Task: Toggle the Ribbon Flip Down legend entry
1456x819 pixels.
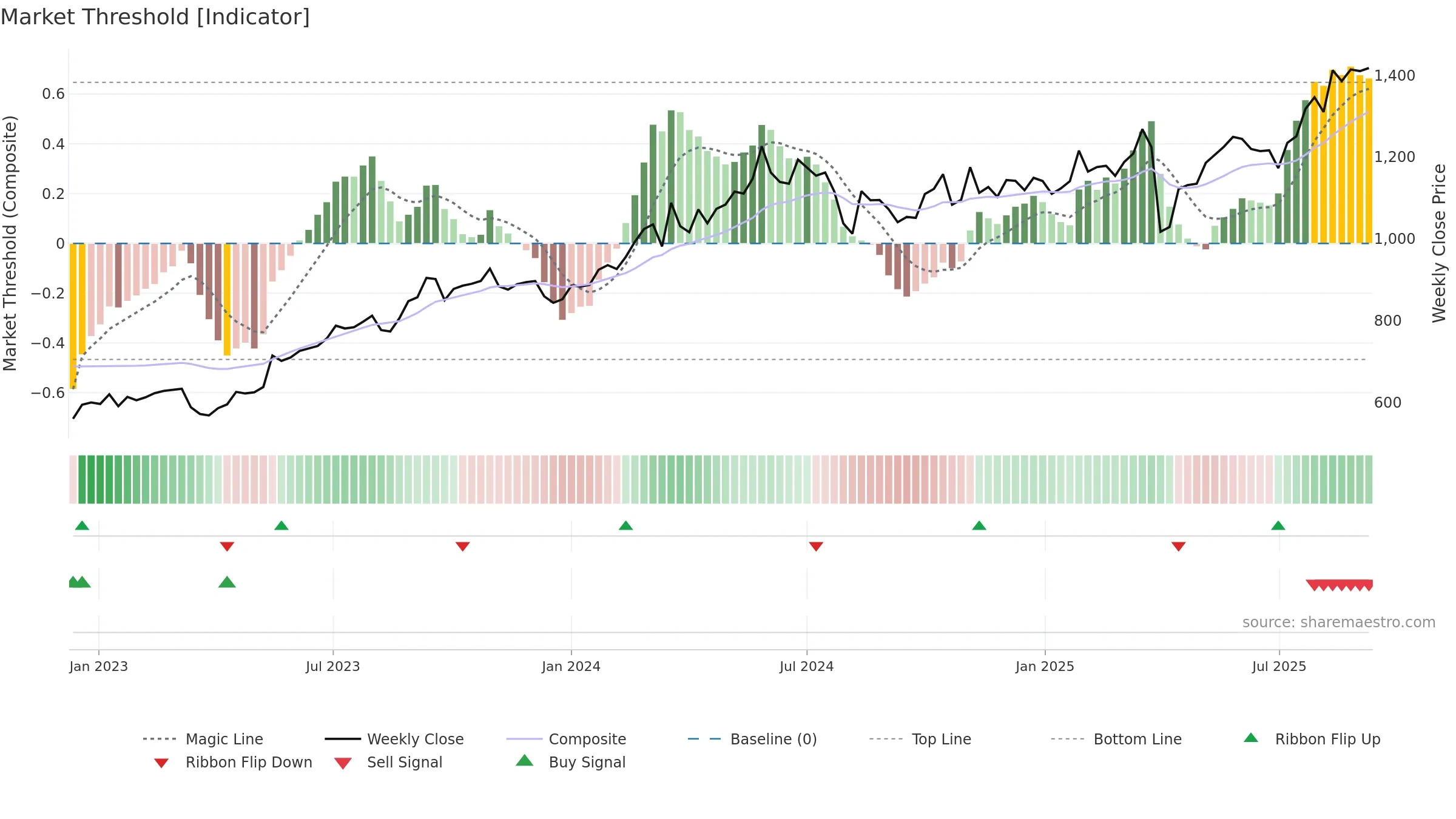Action: click(x=233, y=762)
